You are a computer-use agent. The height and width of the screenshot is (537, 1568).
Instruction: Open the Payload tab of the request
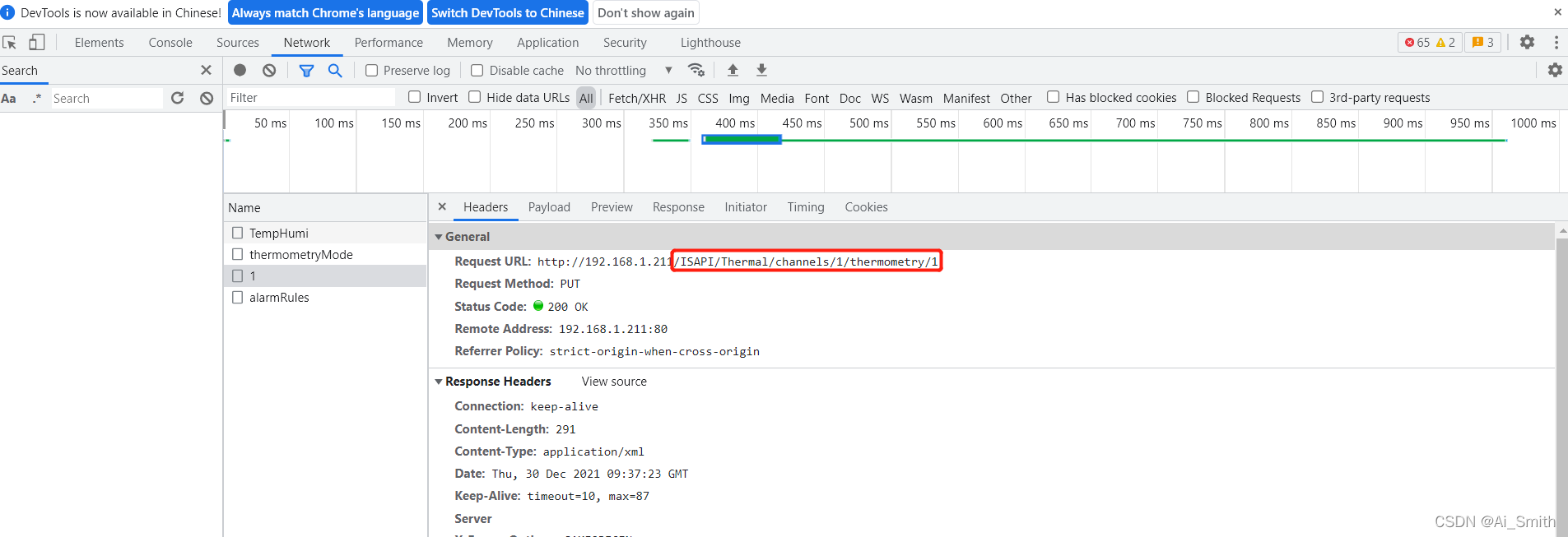549,207
